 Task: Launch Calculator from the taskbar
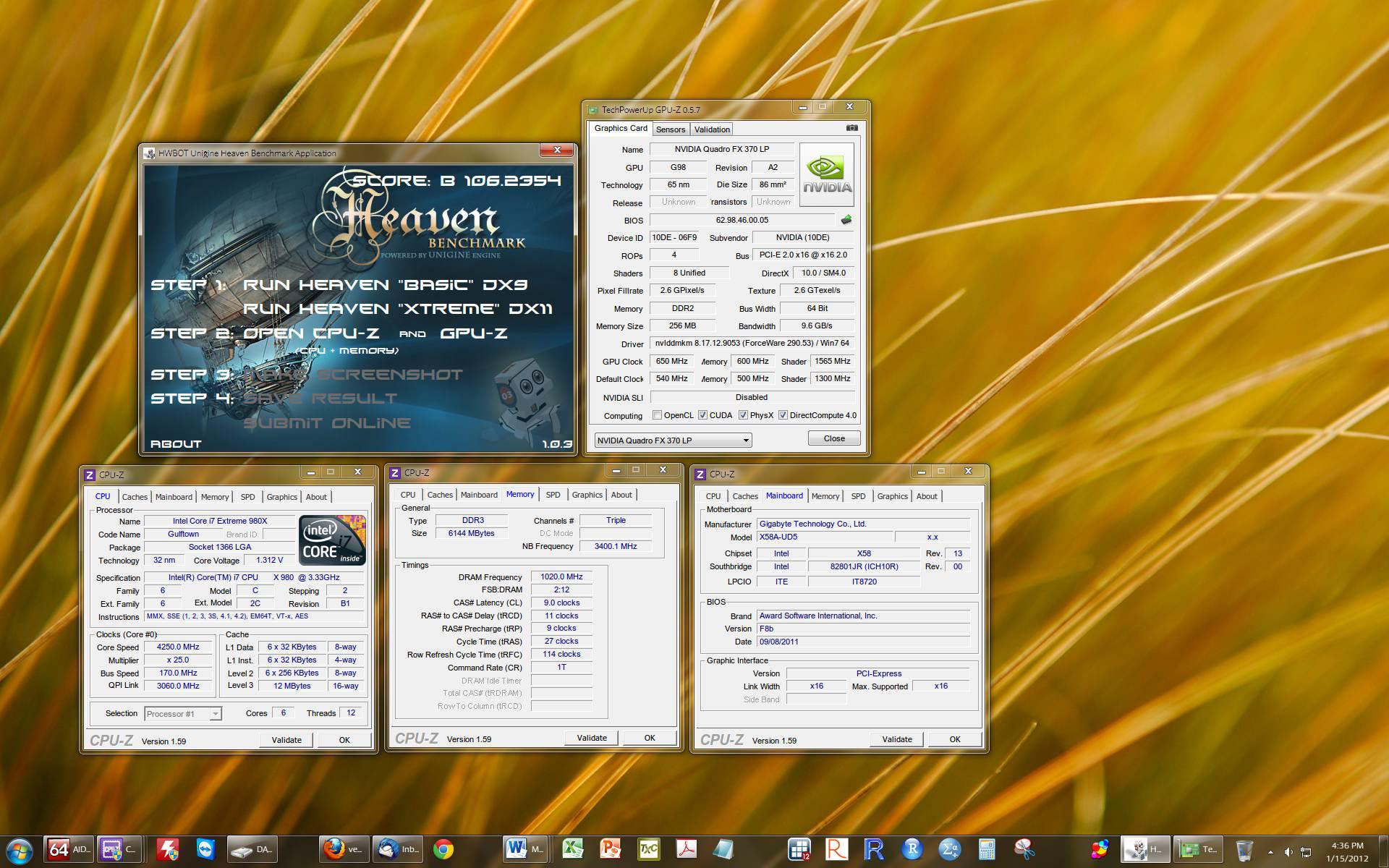click(987, 849)
